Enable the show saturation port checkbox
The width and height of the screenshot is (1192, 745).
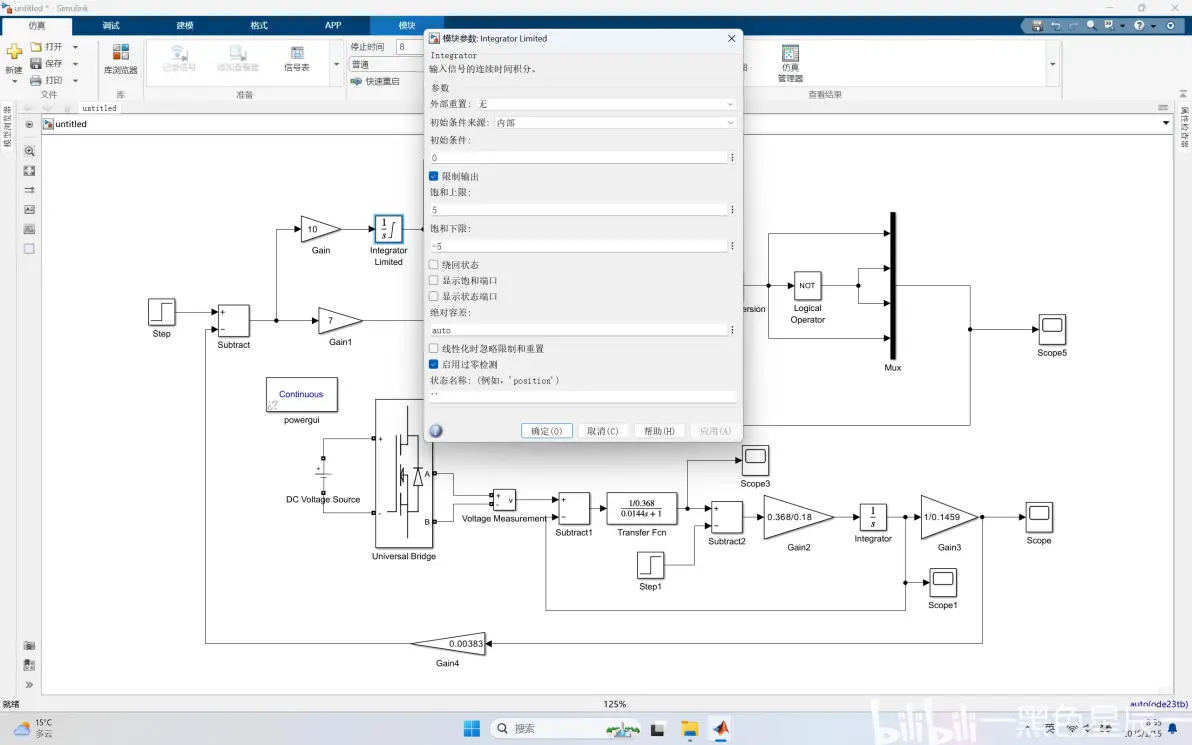click(x=433, y=281)
